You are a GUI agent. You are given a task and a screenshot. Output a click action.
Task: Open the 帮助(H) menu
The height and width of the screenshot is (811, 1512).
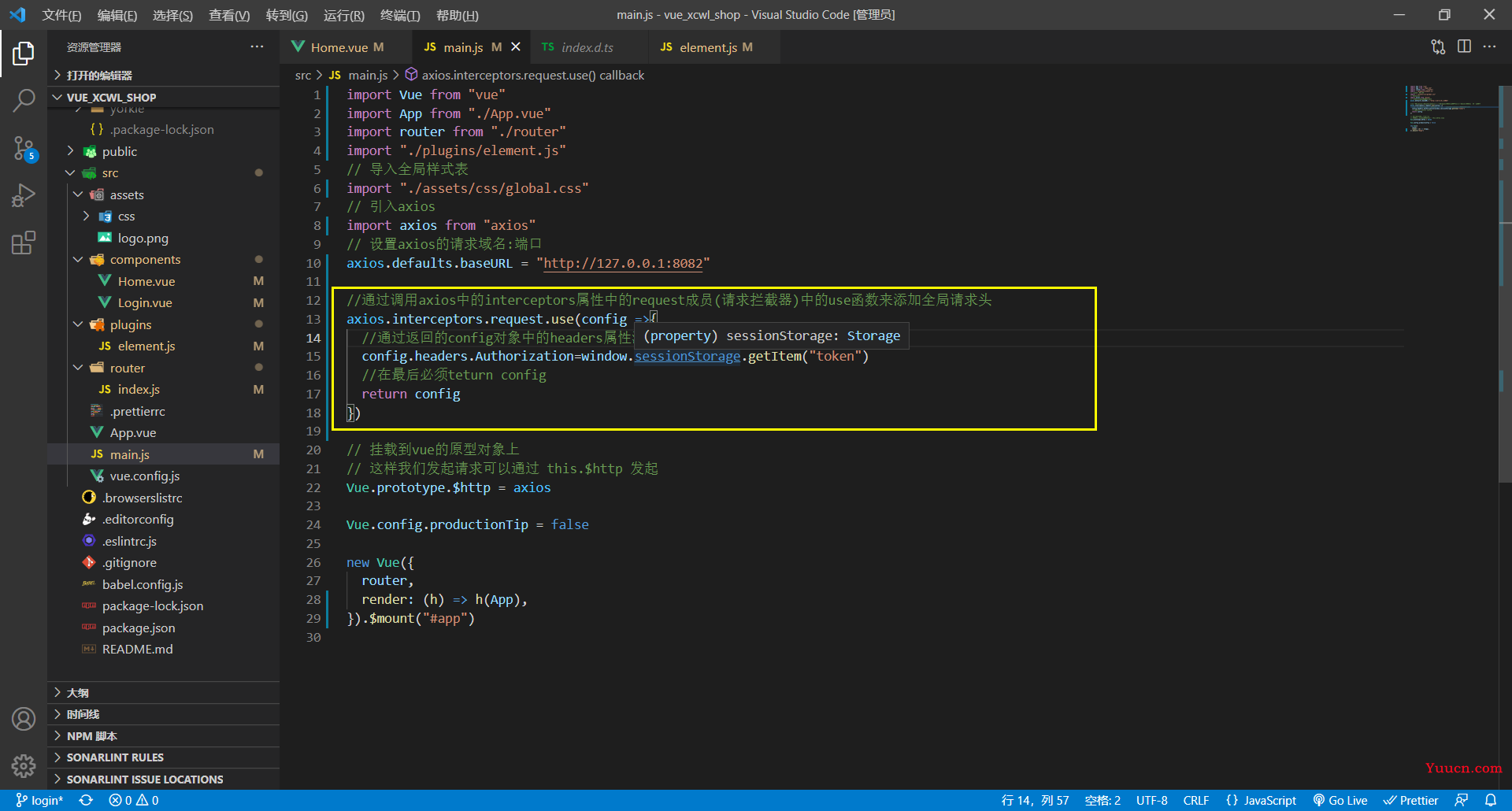tap(458, 15)
